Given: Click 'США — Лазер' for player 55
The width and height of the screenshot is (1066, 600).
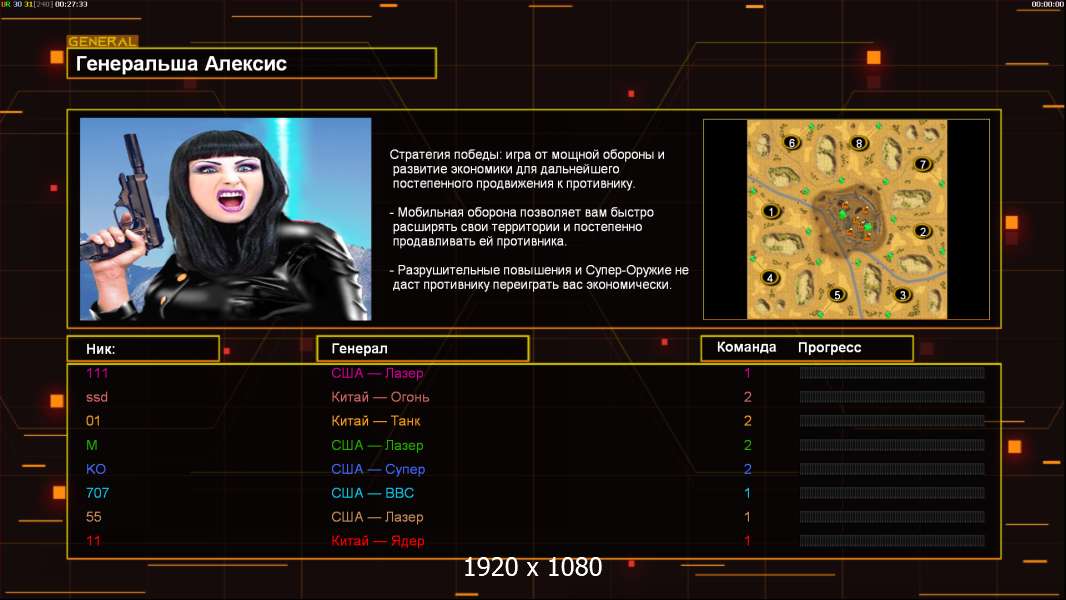Looking at the screenshot, I should click(377, 517).
